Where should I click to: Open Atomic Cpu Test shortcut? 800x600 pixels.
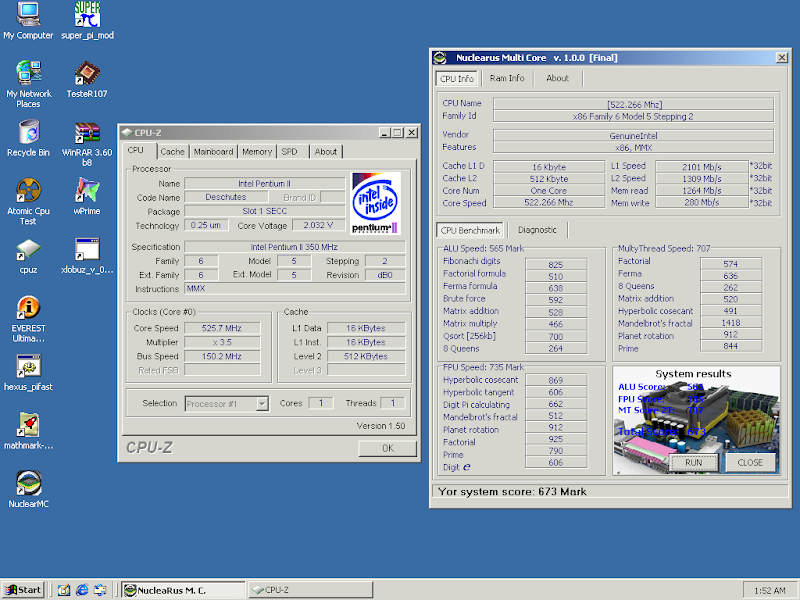pyautogui.click(x=28, y=202)
